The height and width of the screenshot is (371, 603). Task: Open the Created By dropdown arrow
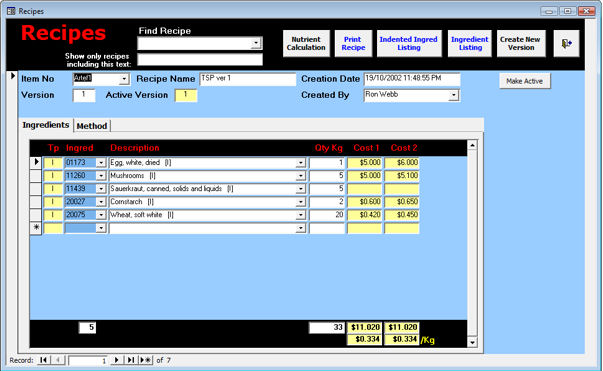coord(454,95)
